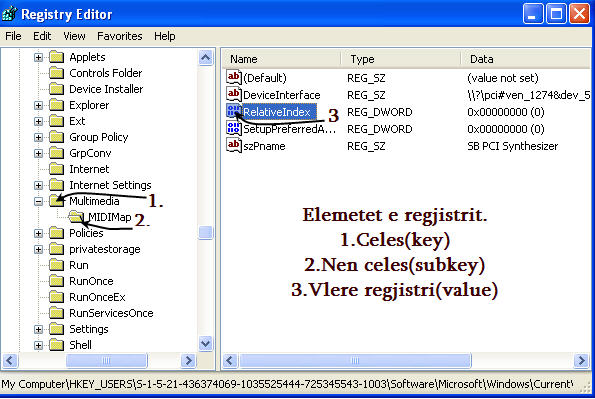Click the Shell folder icon
This screenshot has height=399, width=595.
point(57,345)
